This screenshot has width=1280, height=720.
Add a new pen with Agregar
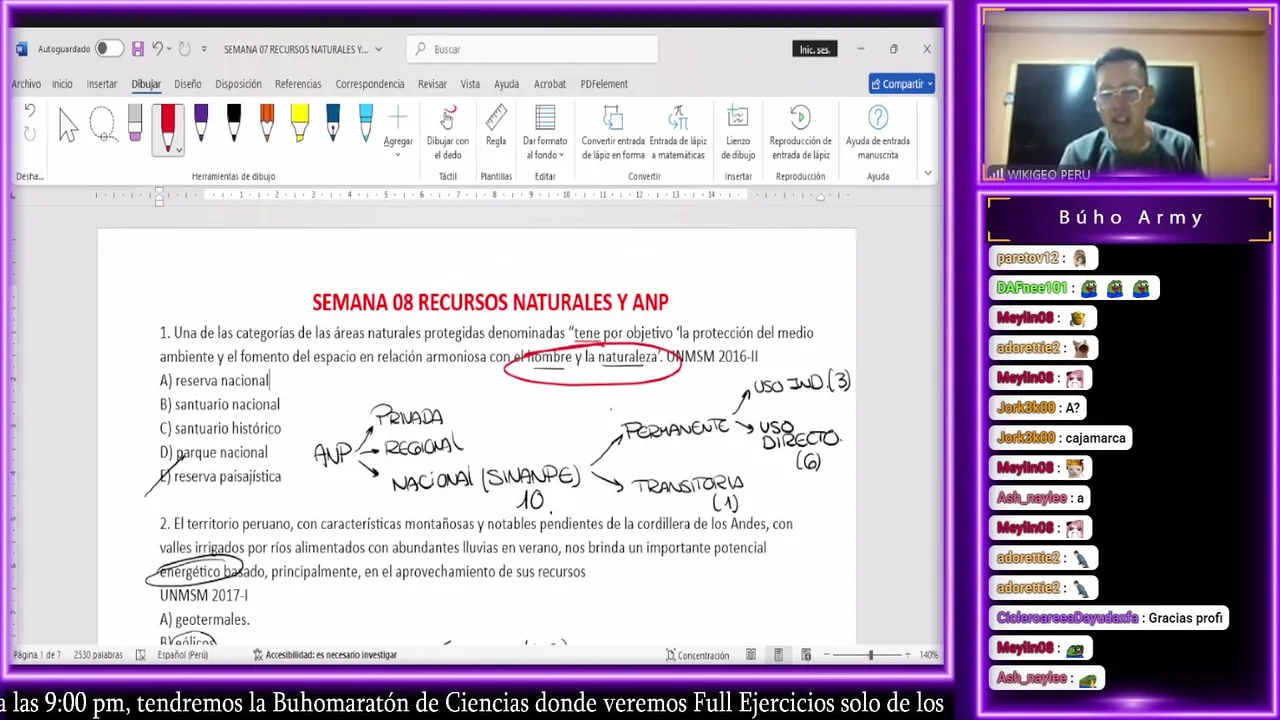coord(398,130)
